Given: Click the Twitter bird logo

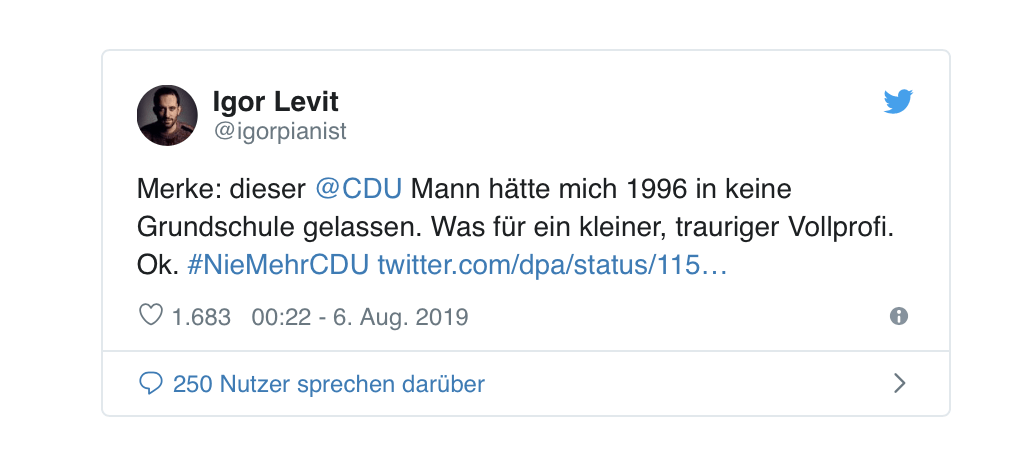Looking at the screenshot, I should (898, 102).
